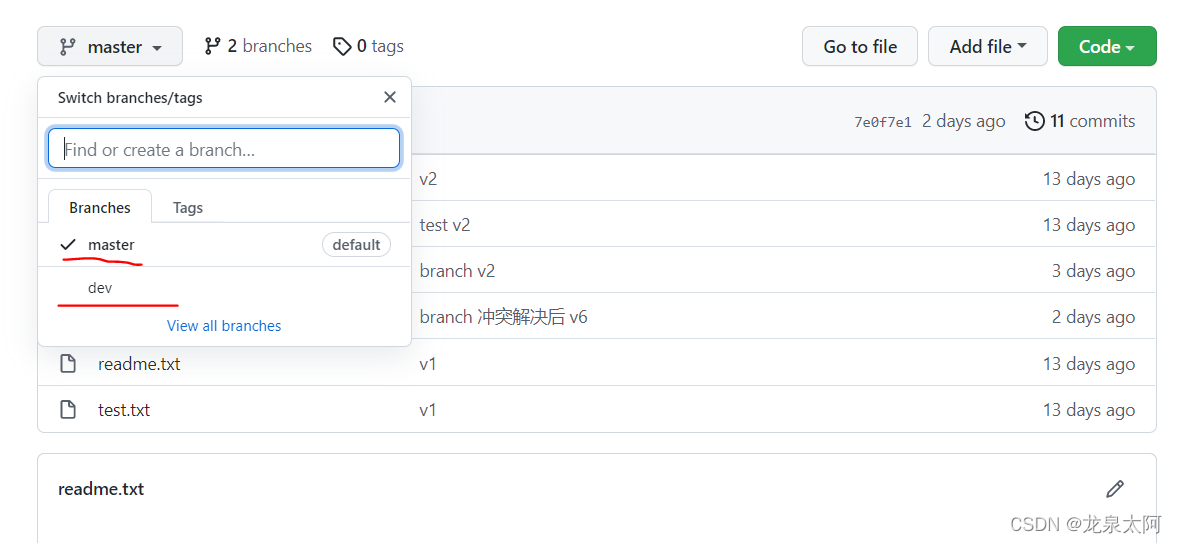Open the green Code dropdown
The width and height of the screenshot is (1177, 543).
point(1106,47)
